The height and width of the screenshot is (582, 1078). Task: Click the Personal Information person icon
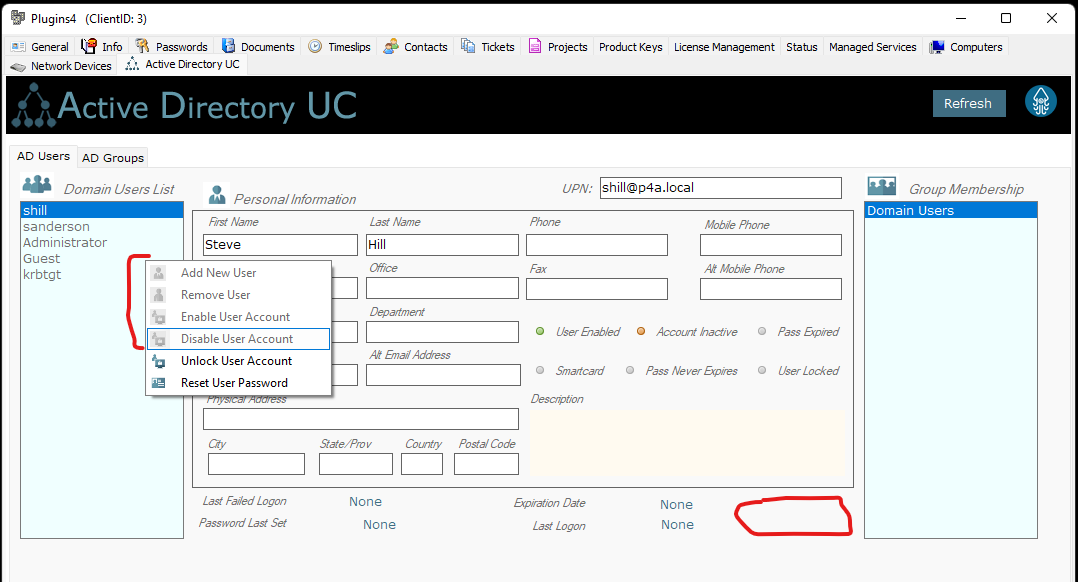pyautogui.click(x=216, y=194)
